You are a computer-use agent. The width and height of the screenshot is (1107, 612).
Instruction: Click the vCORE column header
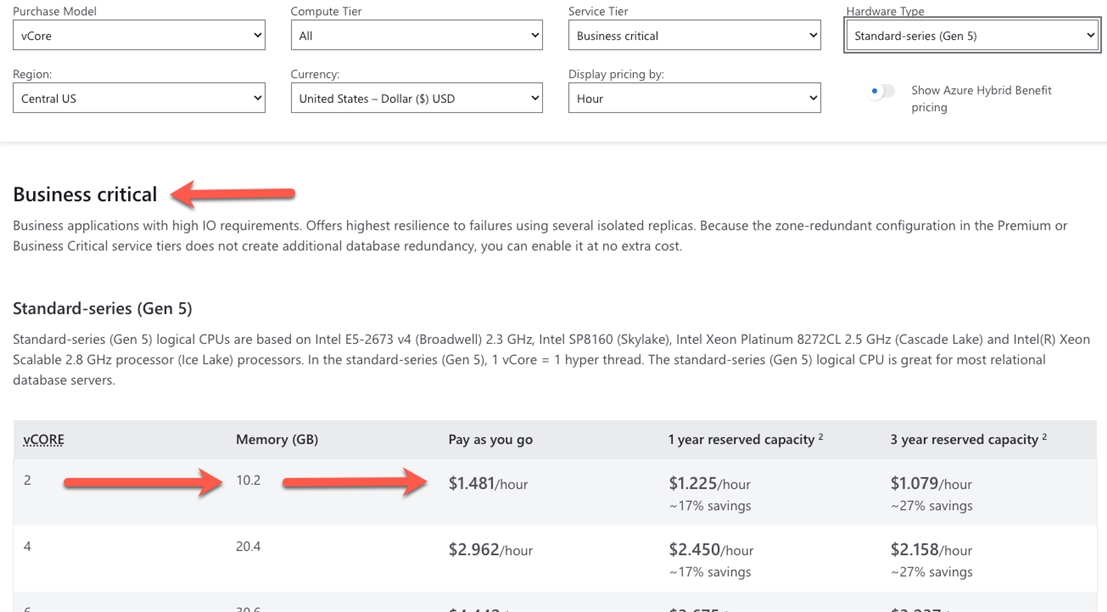tap(44, 439)
